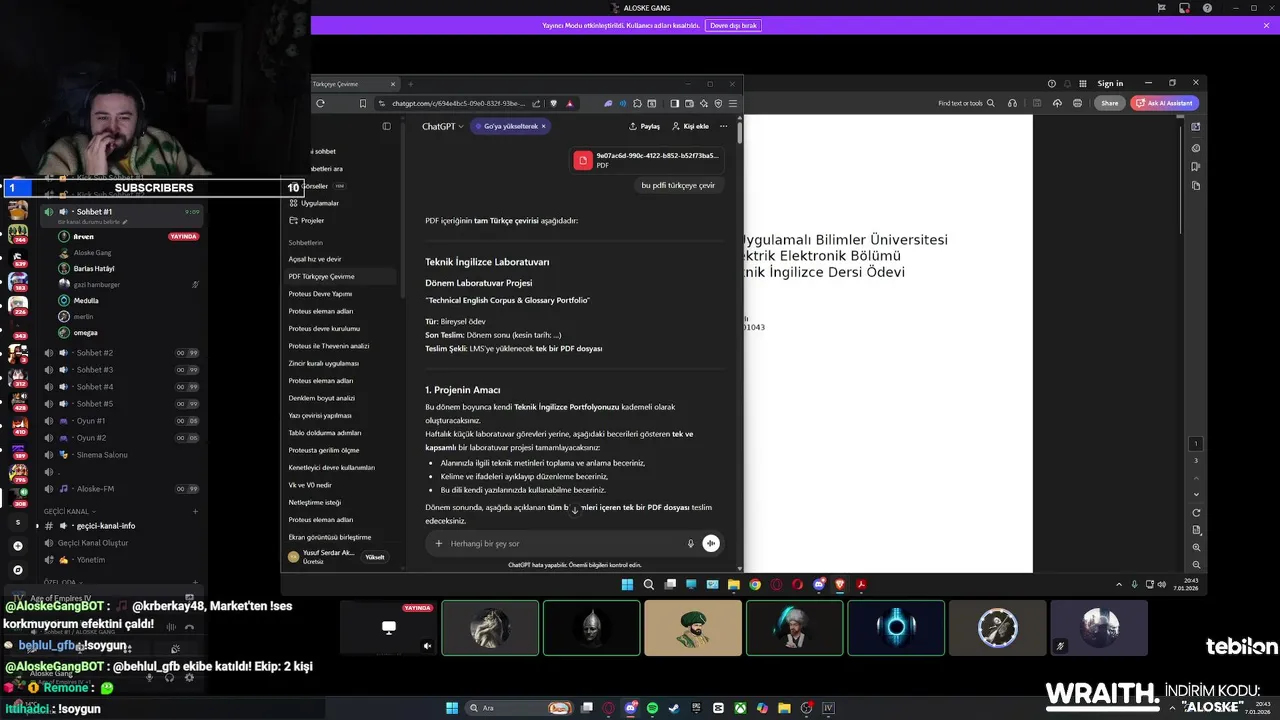The height and width of the screenshot is (720, 1280).
Task: Click Acrobat next page chevron
Action: click(x=1196, y=494)
